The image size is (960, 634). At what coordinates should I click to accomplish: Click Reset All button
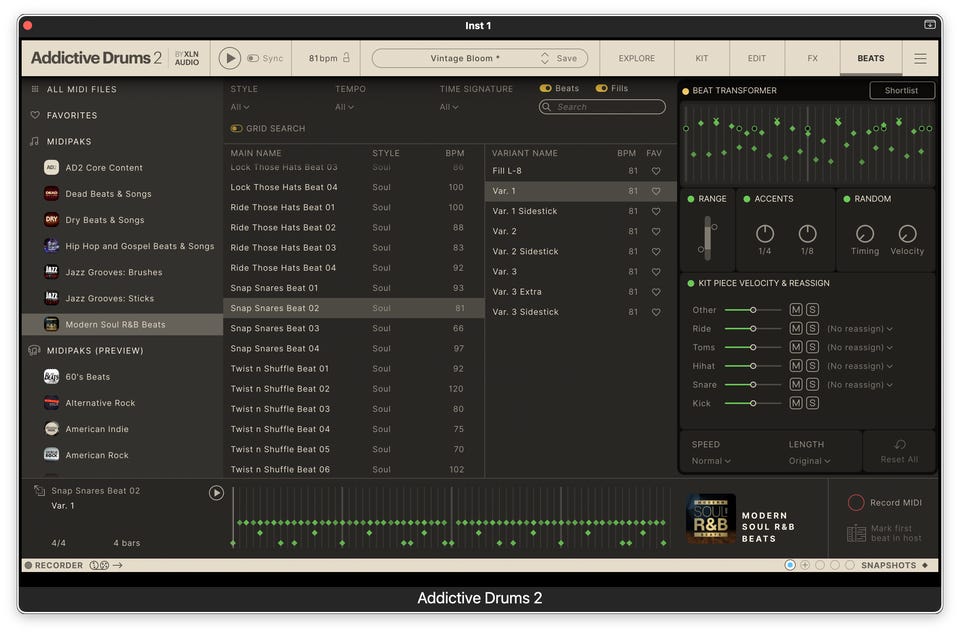click(x=899, y=452)
